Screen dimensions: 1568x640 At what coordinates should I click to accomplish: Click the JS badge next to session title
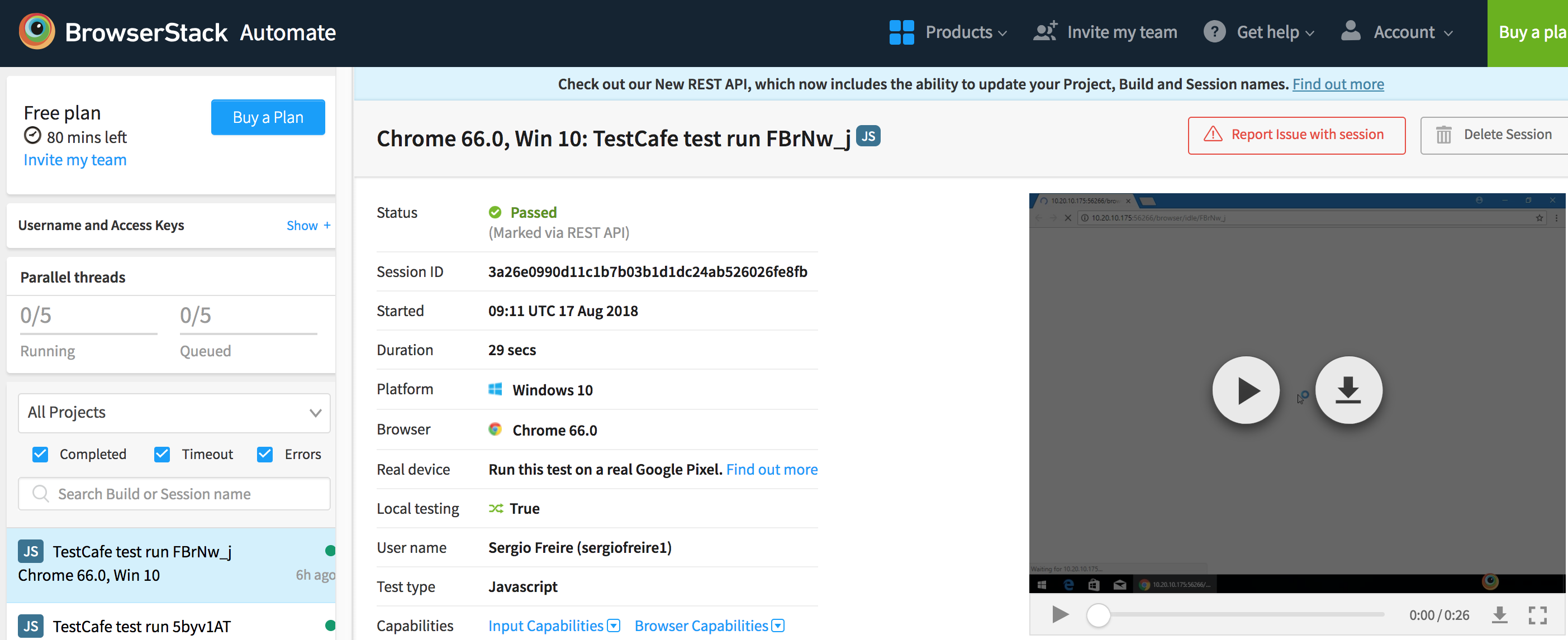(868, 136)
